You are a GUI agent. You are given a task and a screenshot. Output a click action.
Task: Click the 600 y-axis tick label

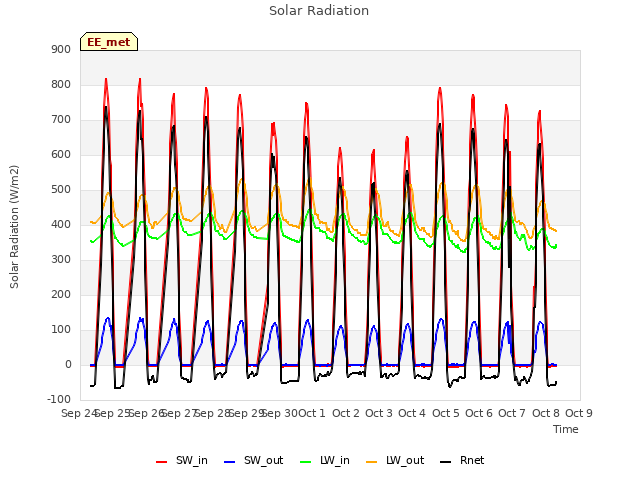click(61, 155)
